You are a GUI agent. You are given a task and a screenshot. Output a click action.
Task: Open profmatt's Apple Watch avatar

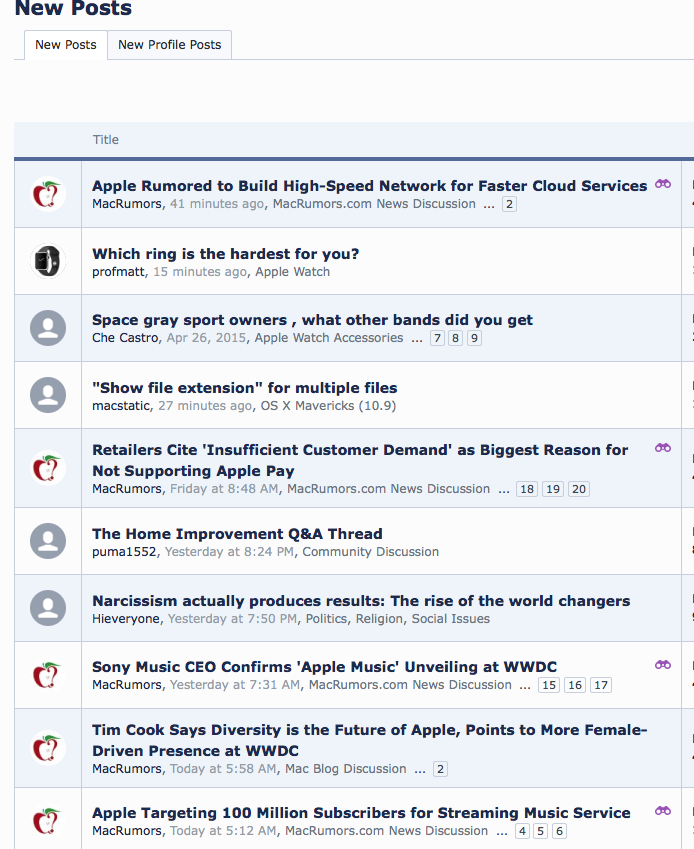[48, 261]
